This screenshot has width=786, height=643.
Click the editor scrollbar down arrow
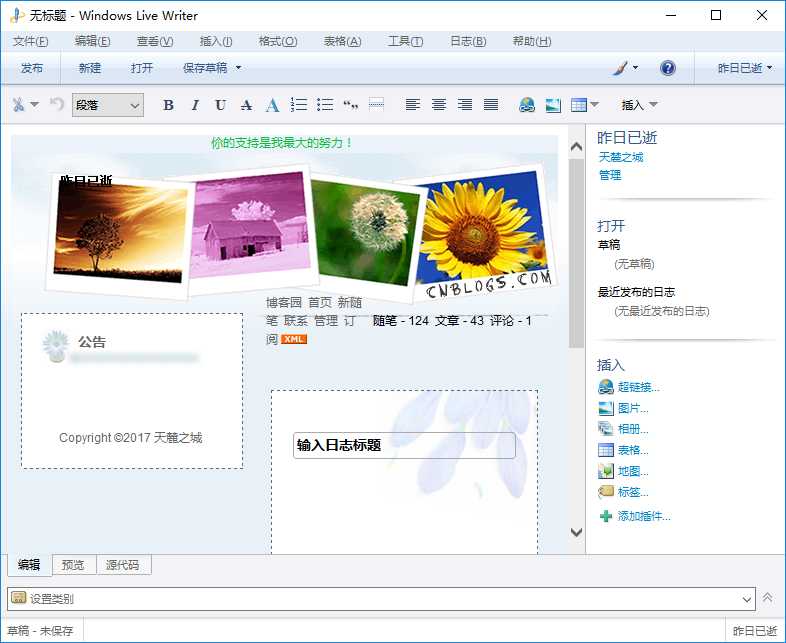point(576,532)
